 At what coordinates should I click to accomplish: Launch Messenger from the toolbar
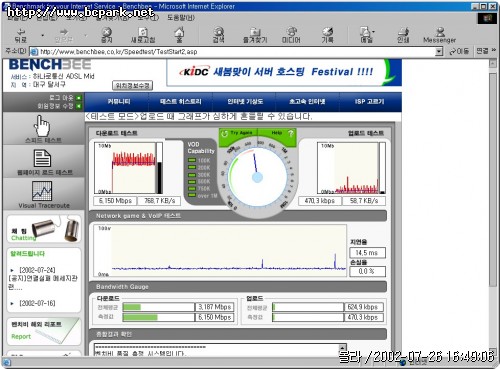tap(440, 35)
